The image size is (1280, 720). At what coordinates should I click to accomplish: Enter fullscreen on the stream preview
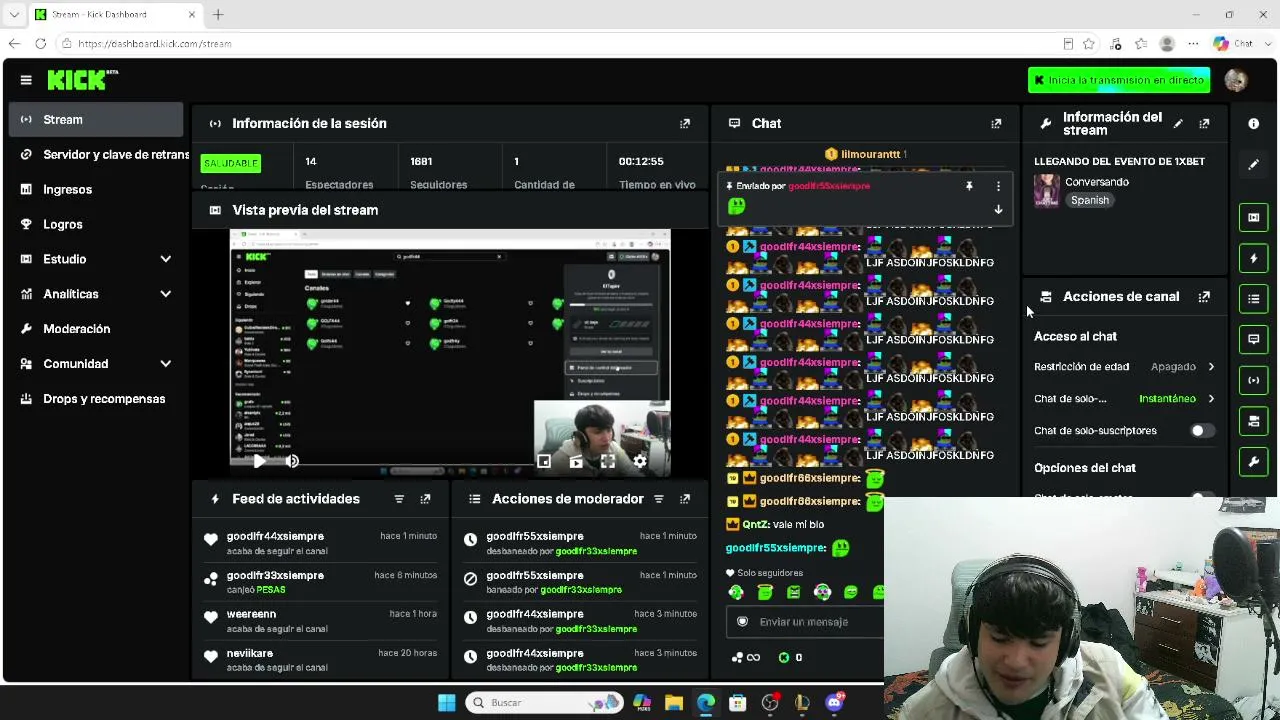608,461
